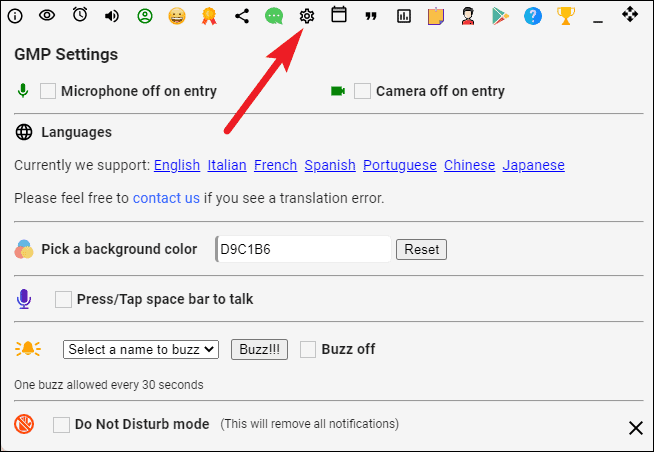654x452 pixels.
Task: Open the grinning emoji icon
Action: pyautogui.click(x=177, y=16)
